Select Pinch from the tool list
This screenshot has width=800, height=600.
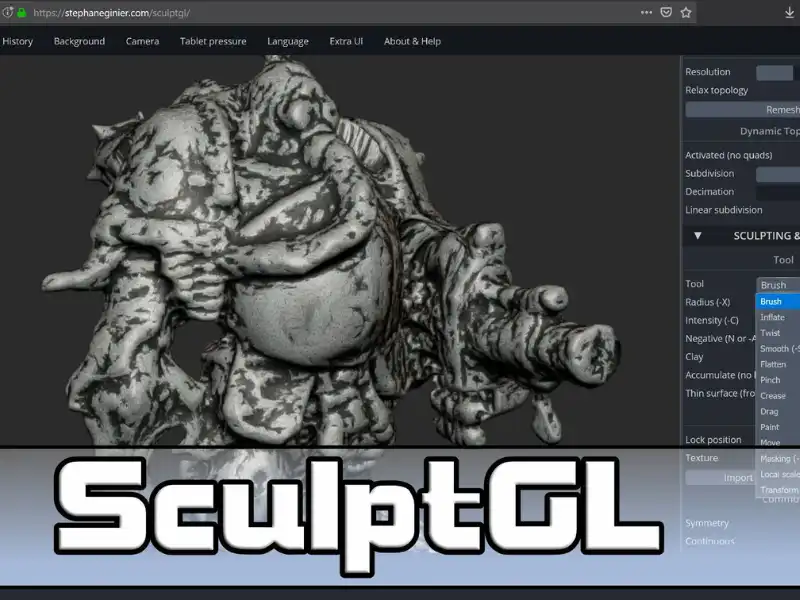click(770, 381)
